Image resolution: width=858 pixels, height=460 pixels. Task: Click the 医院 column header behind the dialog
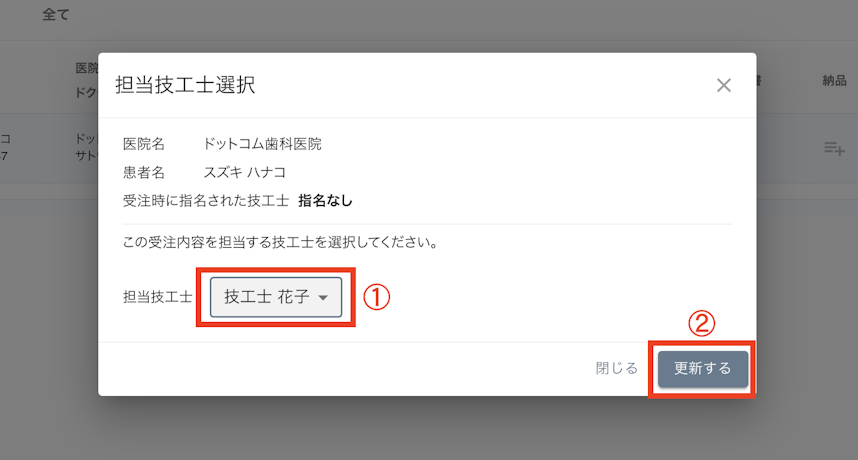pos(87,68)
